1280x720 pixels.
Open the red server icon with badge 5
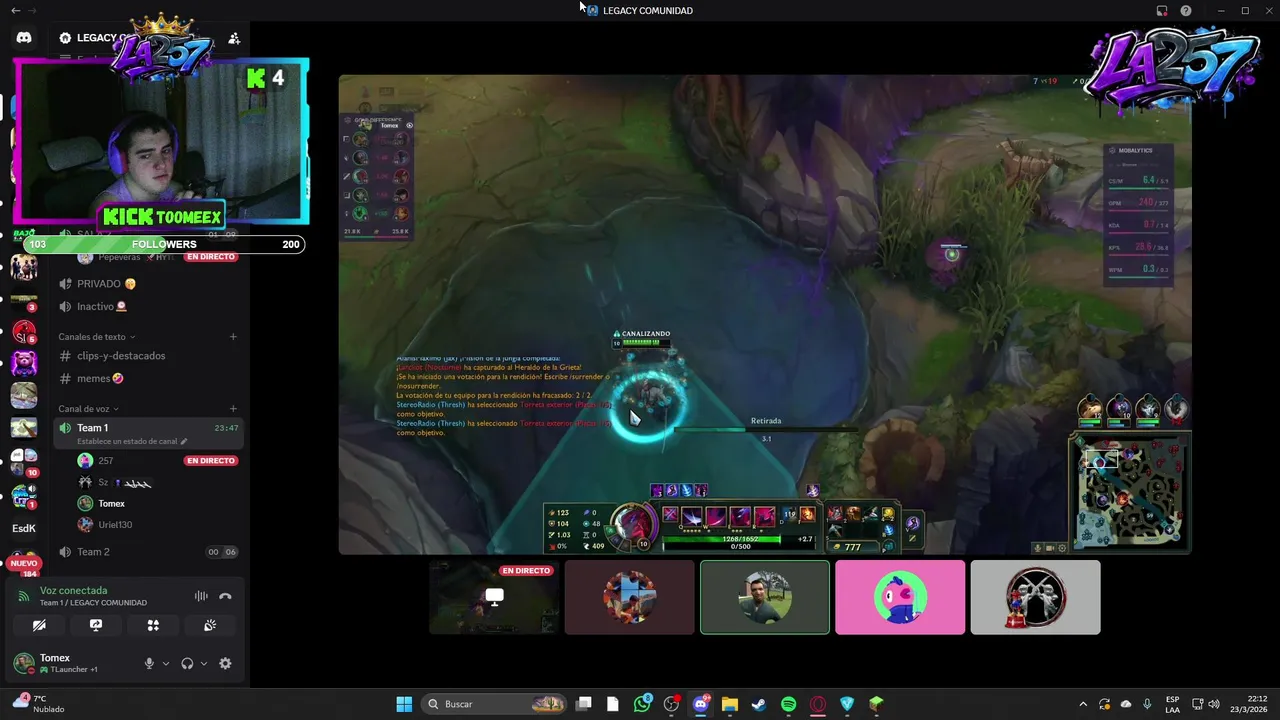coord(24,331)
